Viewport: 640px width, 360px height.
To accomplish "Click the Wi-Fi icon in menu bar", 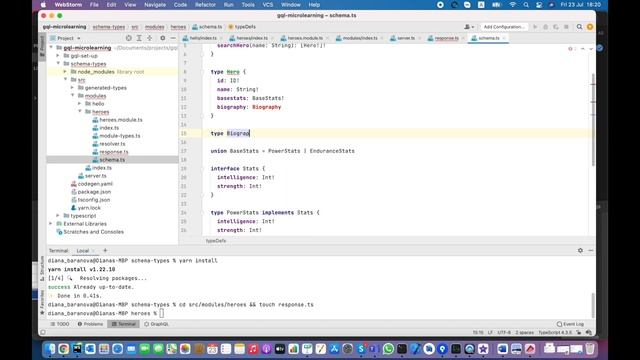I will tap(513, 5).
